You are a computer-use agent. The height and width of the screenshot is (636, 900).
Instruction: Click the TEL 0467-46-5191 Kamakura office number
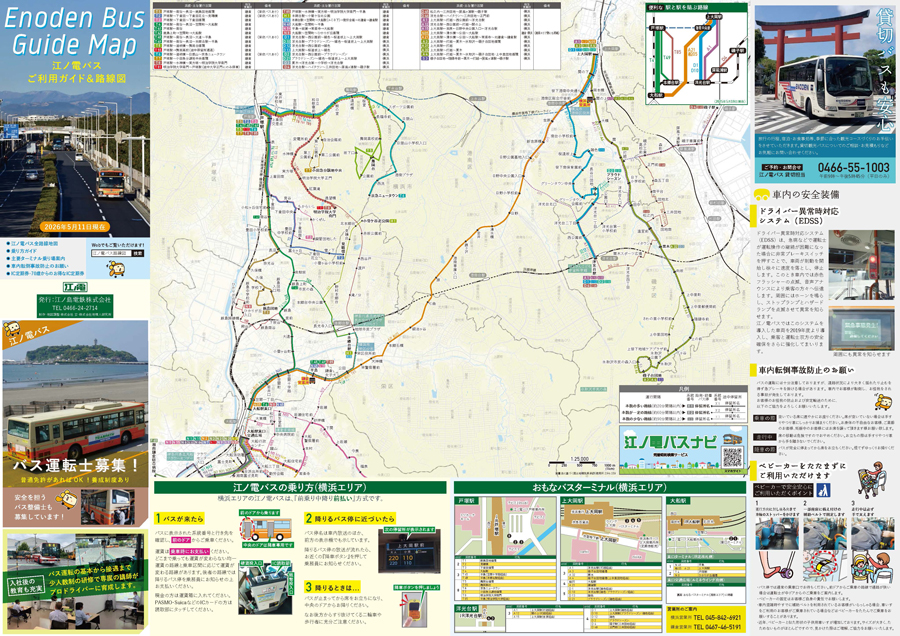point(717,627)
